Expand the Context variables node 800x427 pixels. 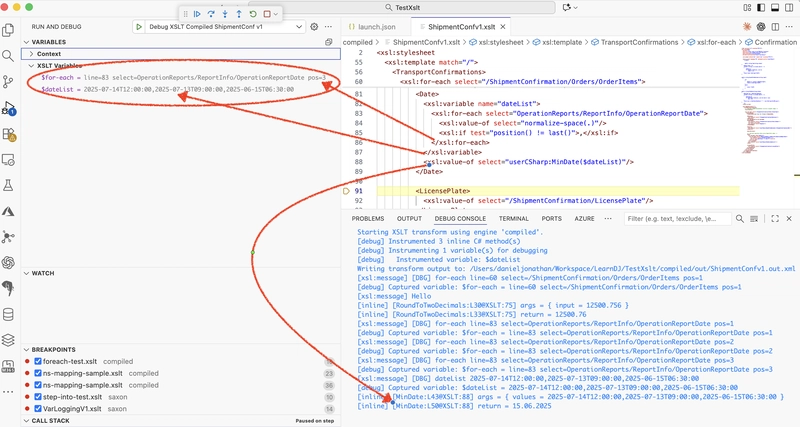(x=29, y=53)
